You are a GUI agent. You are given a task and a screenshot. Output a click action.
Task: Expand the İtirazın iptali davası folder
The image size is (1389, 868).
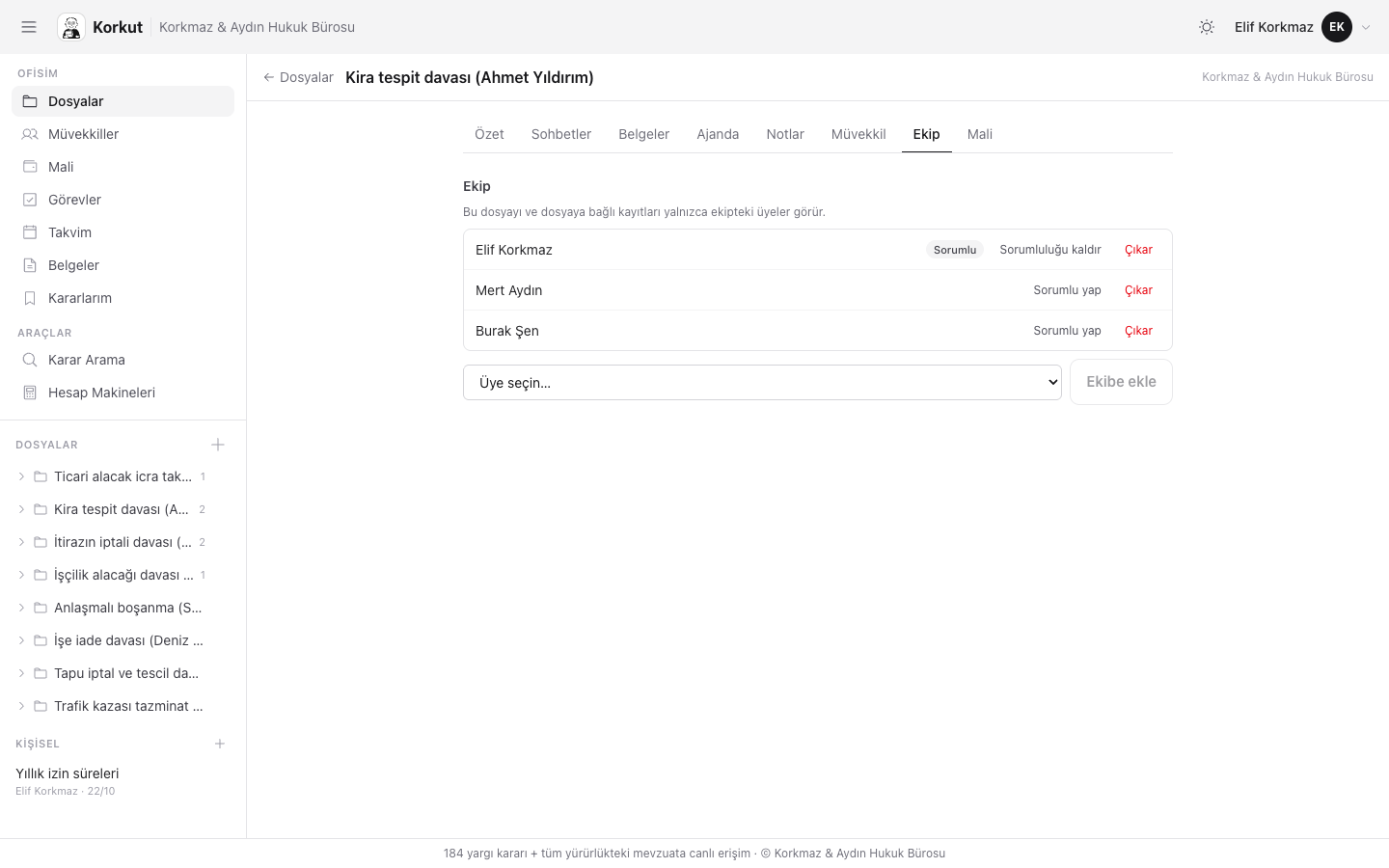click(21, 542)
